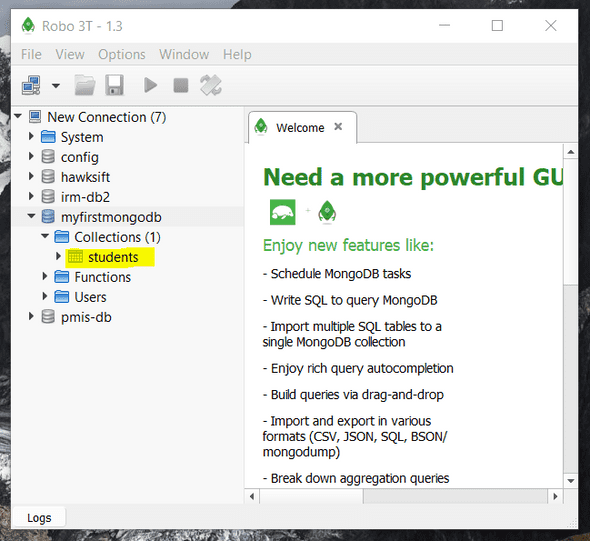The width and height of the screenshot is (590, 541).
Task: Open the Logs panel button
Action: (39, 518)
